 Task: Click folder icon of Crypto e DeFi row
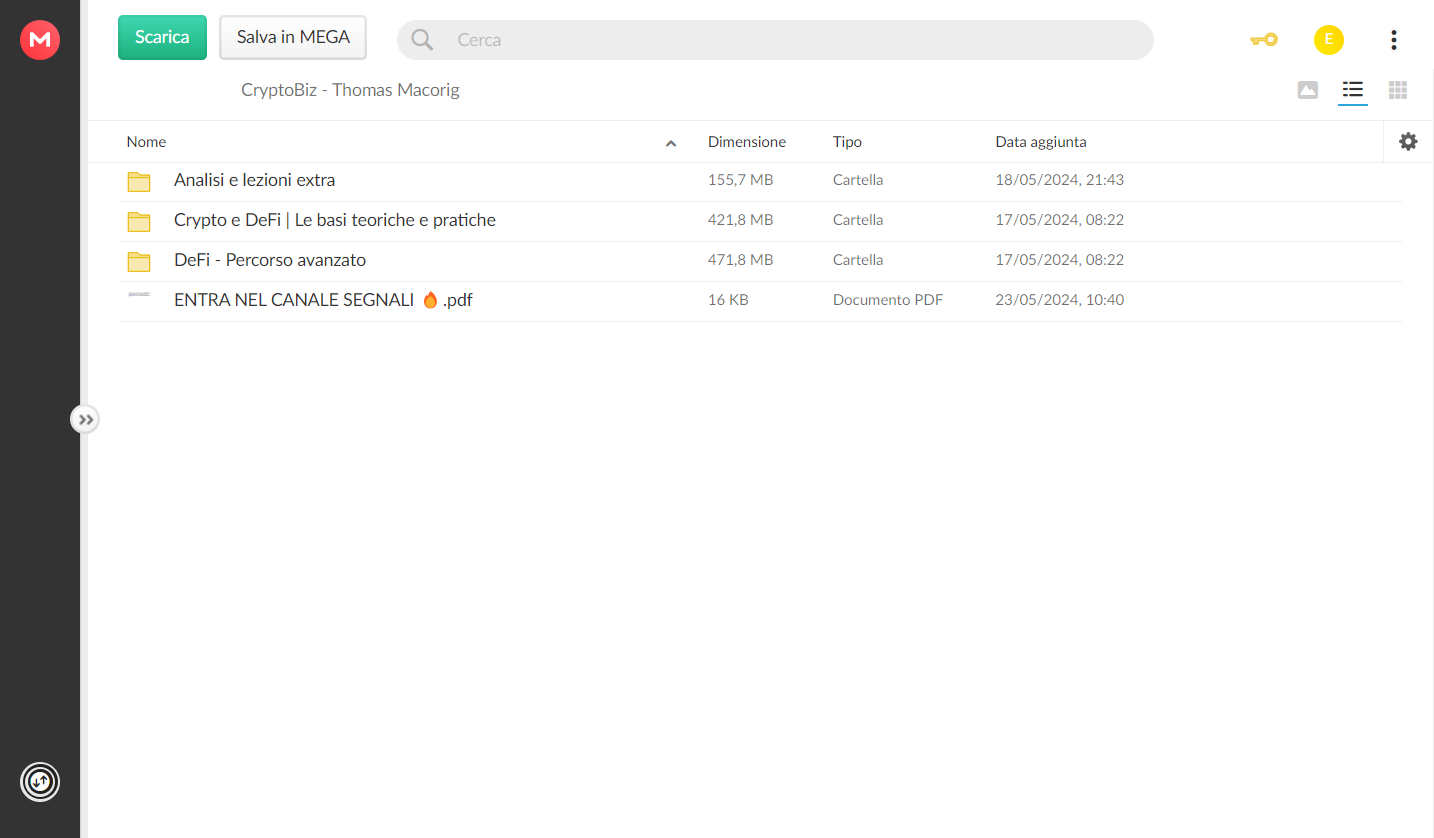pyautogui.click(x=139, y=221)
